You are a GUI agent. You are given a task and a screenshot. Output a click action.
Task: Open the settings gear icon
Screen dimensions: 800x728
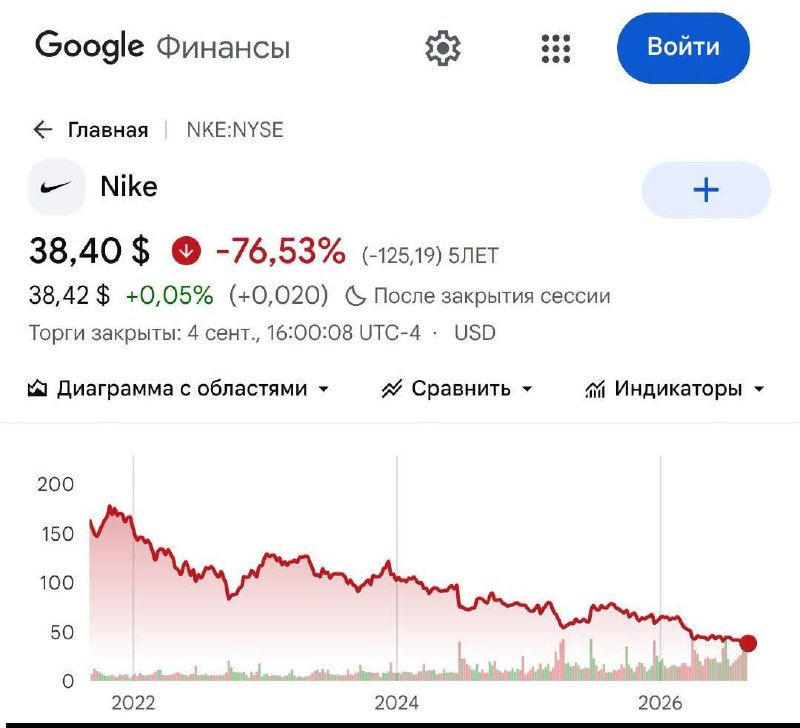443,48
